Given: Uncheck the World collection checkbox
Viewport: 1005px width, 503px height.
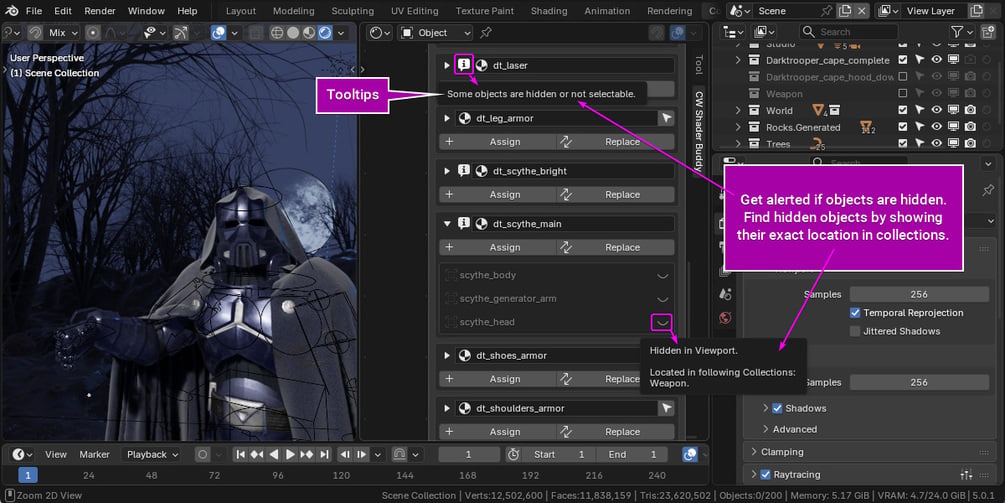Looking at the screenshot, I should [903, 110].
